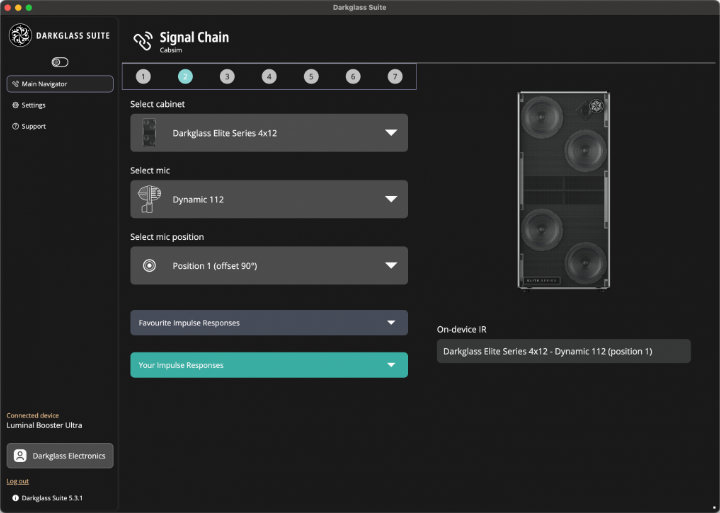720x513 pixels.
Task: Click the Signal Chain heading
Action: pos(194,37)
